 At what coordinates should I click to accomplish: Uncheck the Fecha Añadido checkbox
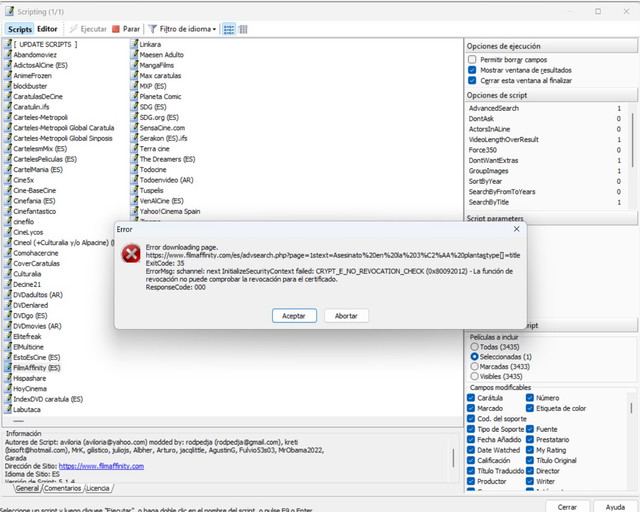coord(471,439)
